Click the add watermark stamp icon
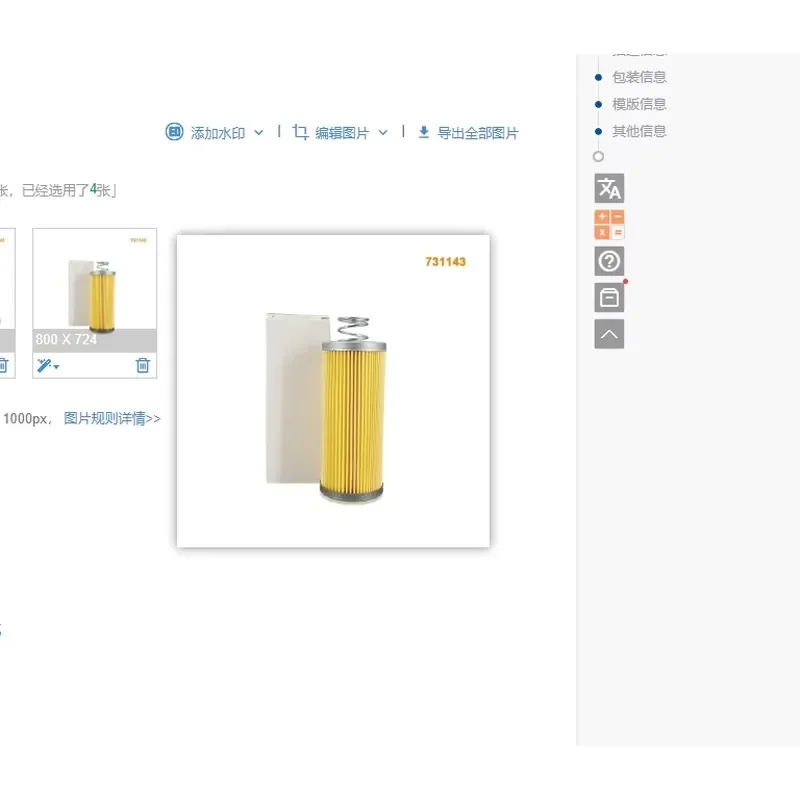Viewport: 800px width, 800px height. [x=174, y=132]
